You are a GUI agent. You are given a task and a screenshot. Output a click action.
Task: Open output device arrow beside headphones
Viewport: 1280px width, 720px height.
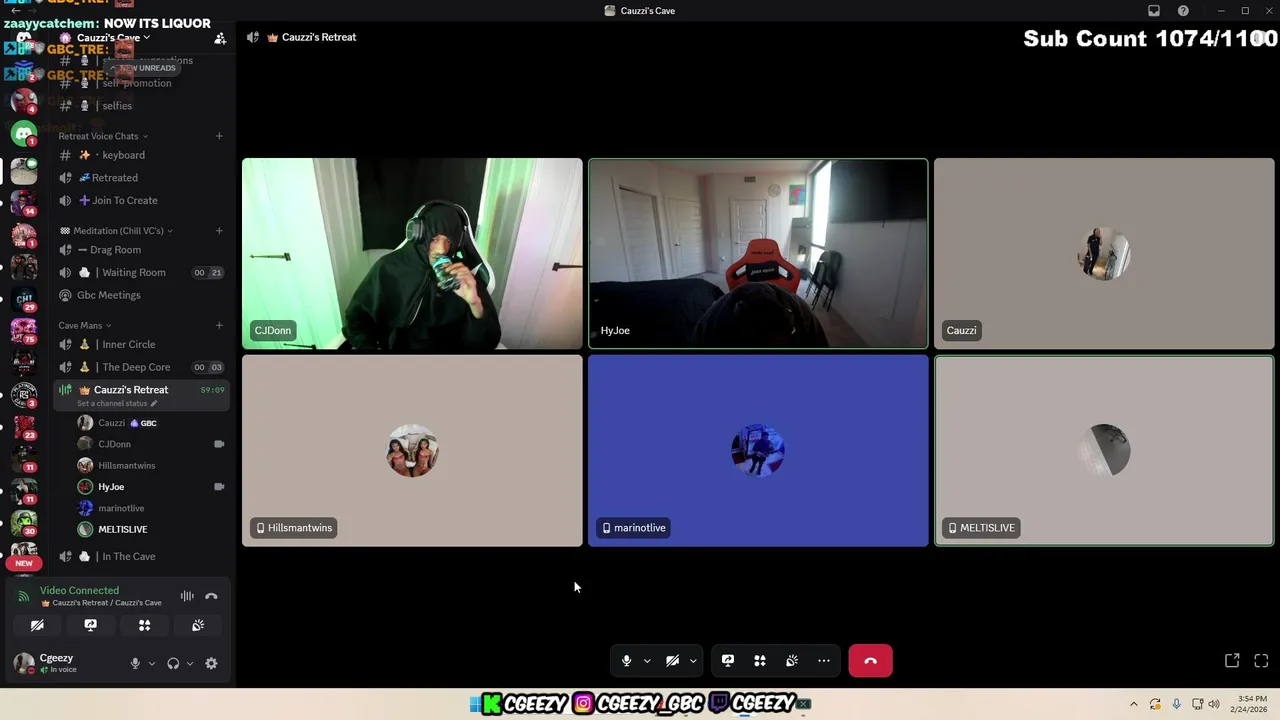(x=190, y=663)
